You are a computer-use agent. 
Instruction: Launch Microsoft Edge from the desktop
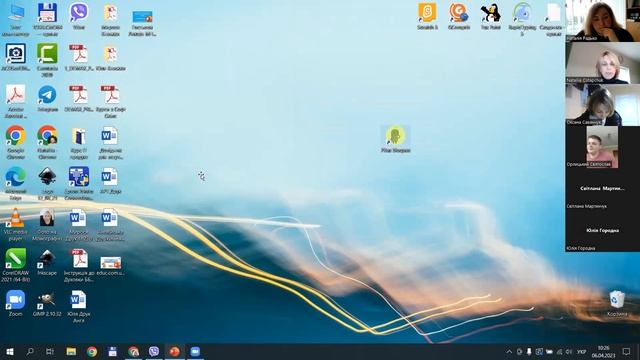click(x=16, y=183)
